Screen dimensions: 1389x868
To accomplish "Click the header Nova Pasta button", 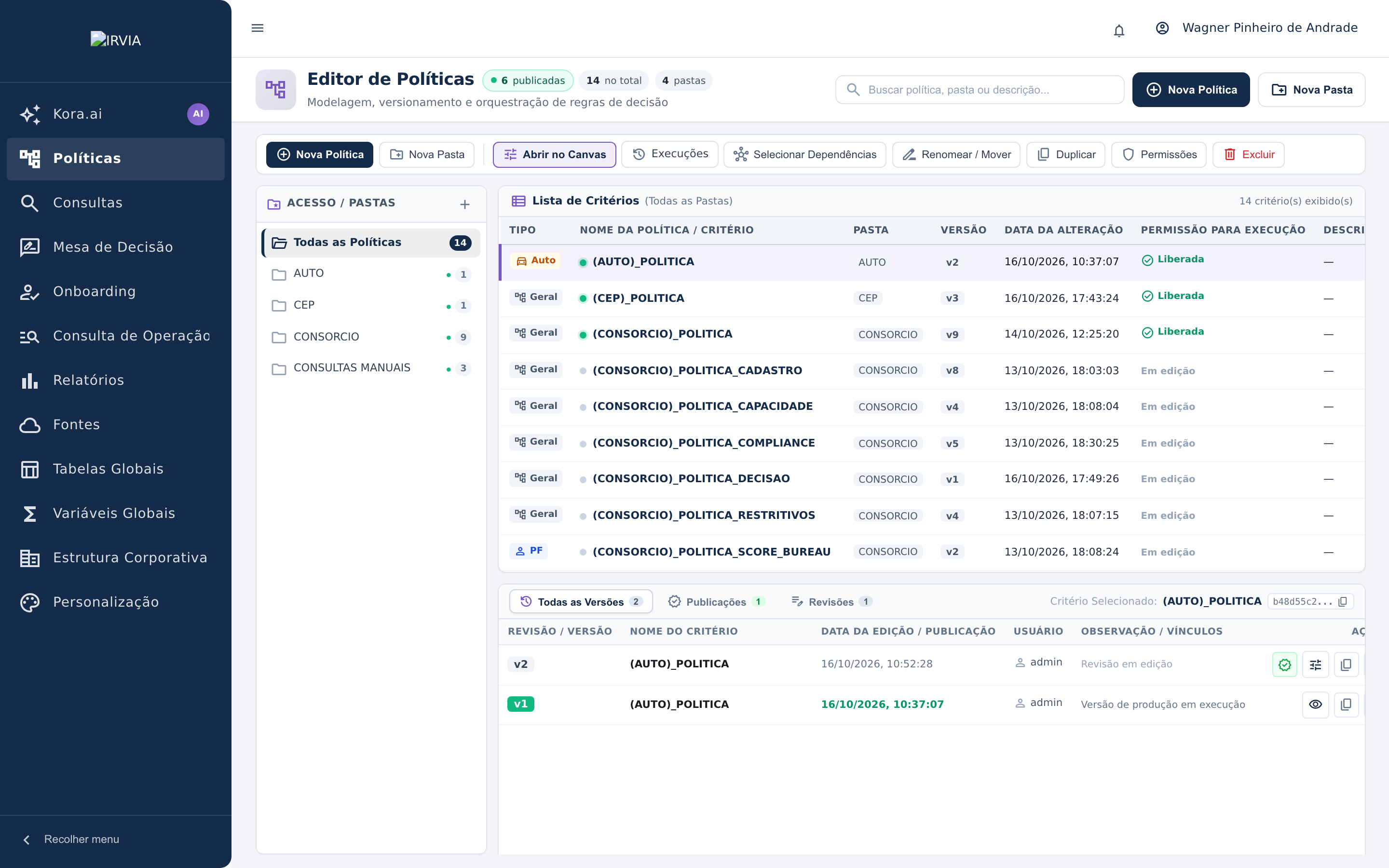I will click(1311, 90).
